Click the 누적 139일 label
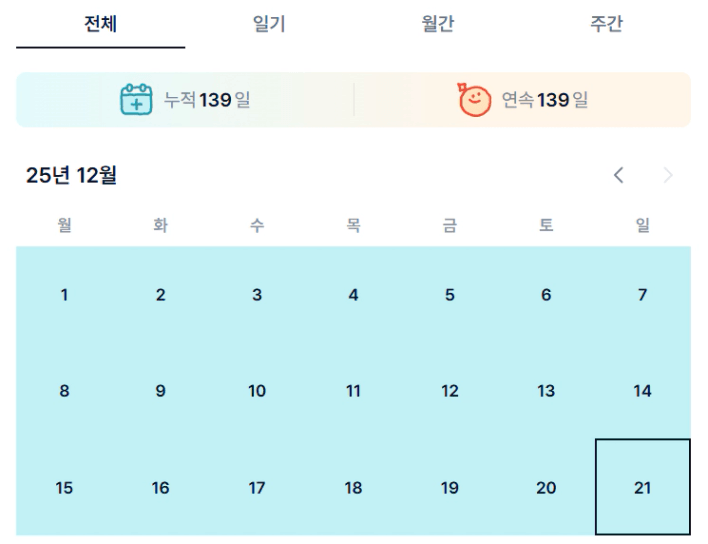Screen dimensions: 708x544 pos(207,100)
